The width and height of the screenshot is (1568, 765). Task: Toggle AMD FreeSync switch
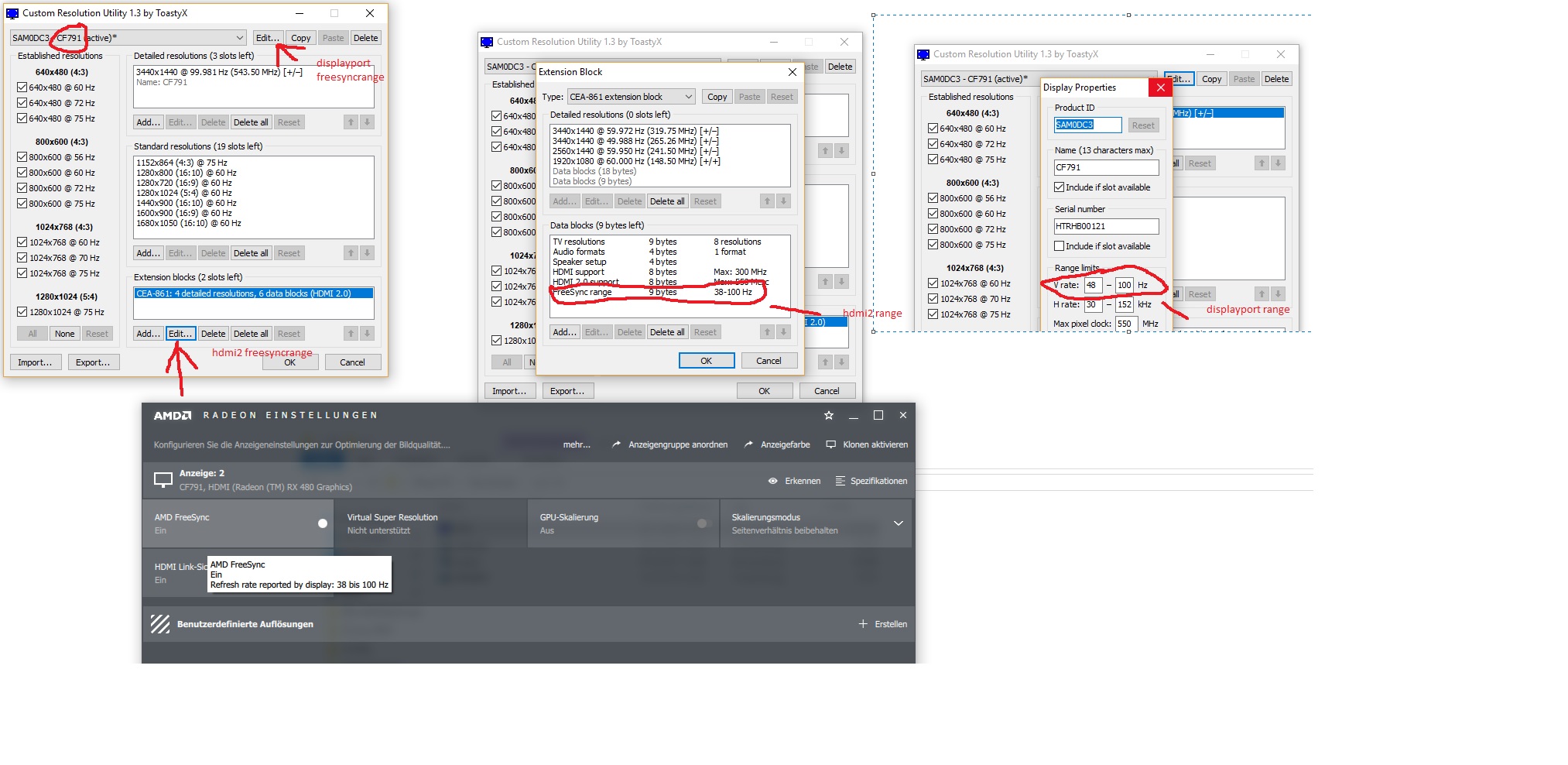[x=323, y=523]
